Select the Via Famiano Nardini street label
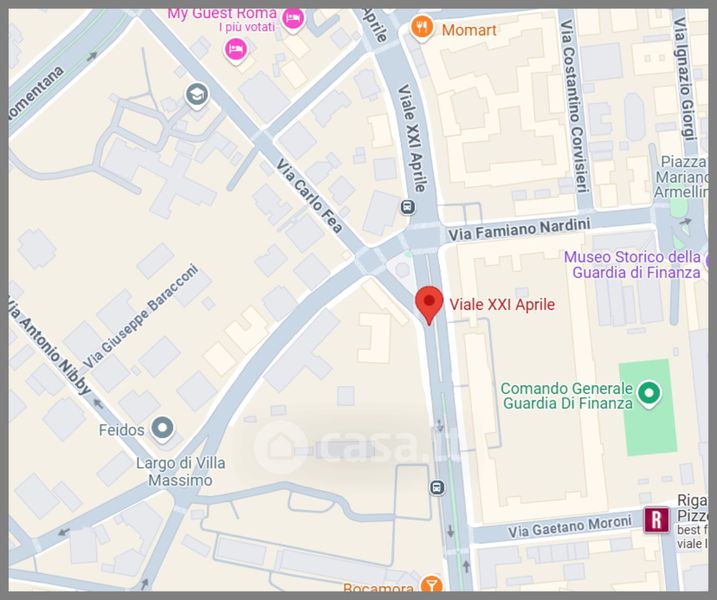Viewport: 717px width, 600px height. (519, 229)
